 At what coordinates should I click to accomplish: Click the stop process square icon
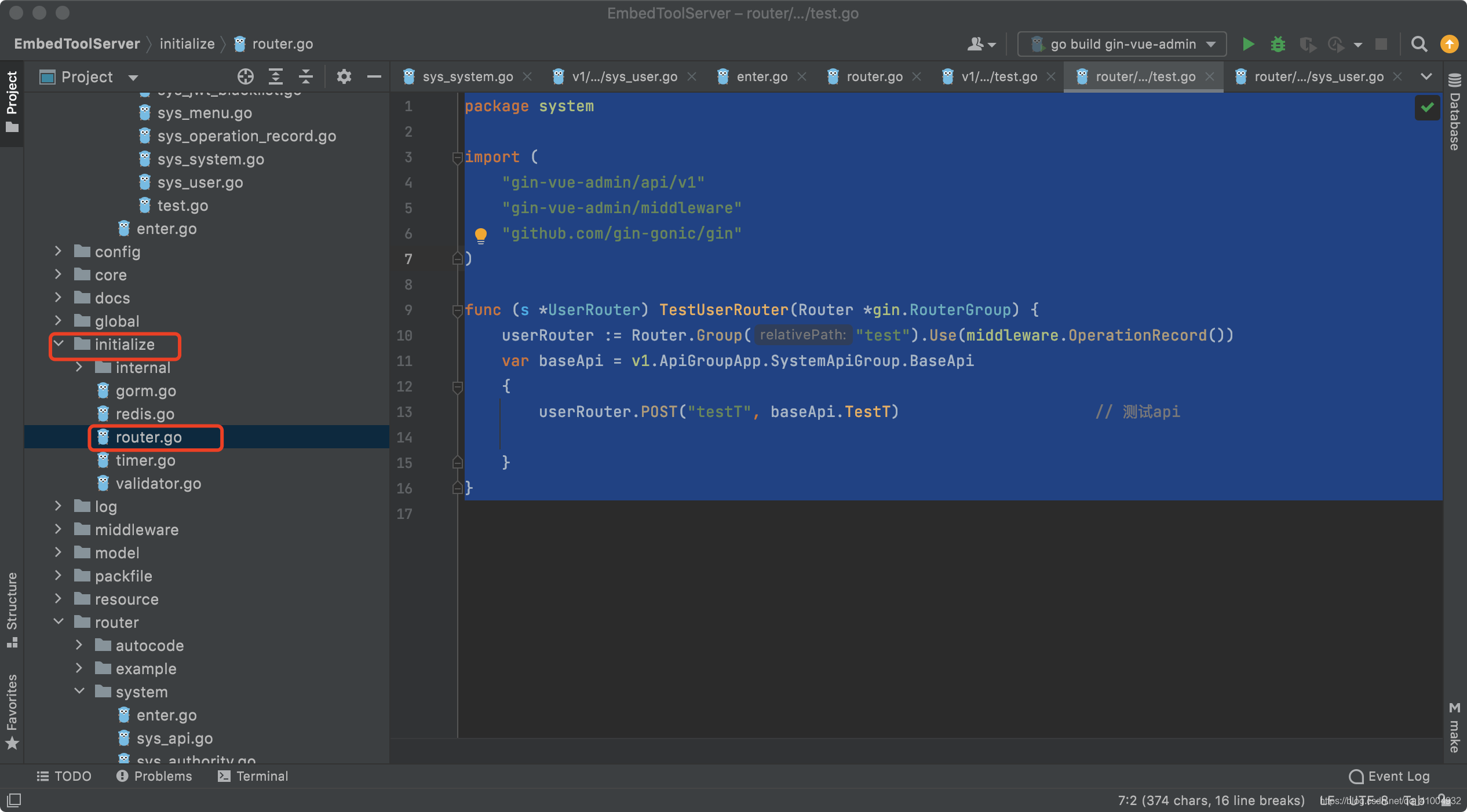pyautogui.click(x=1381, y=44)
